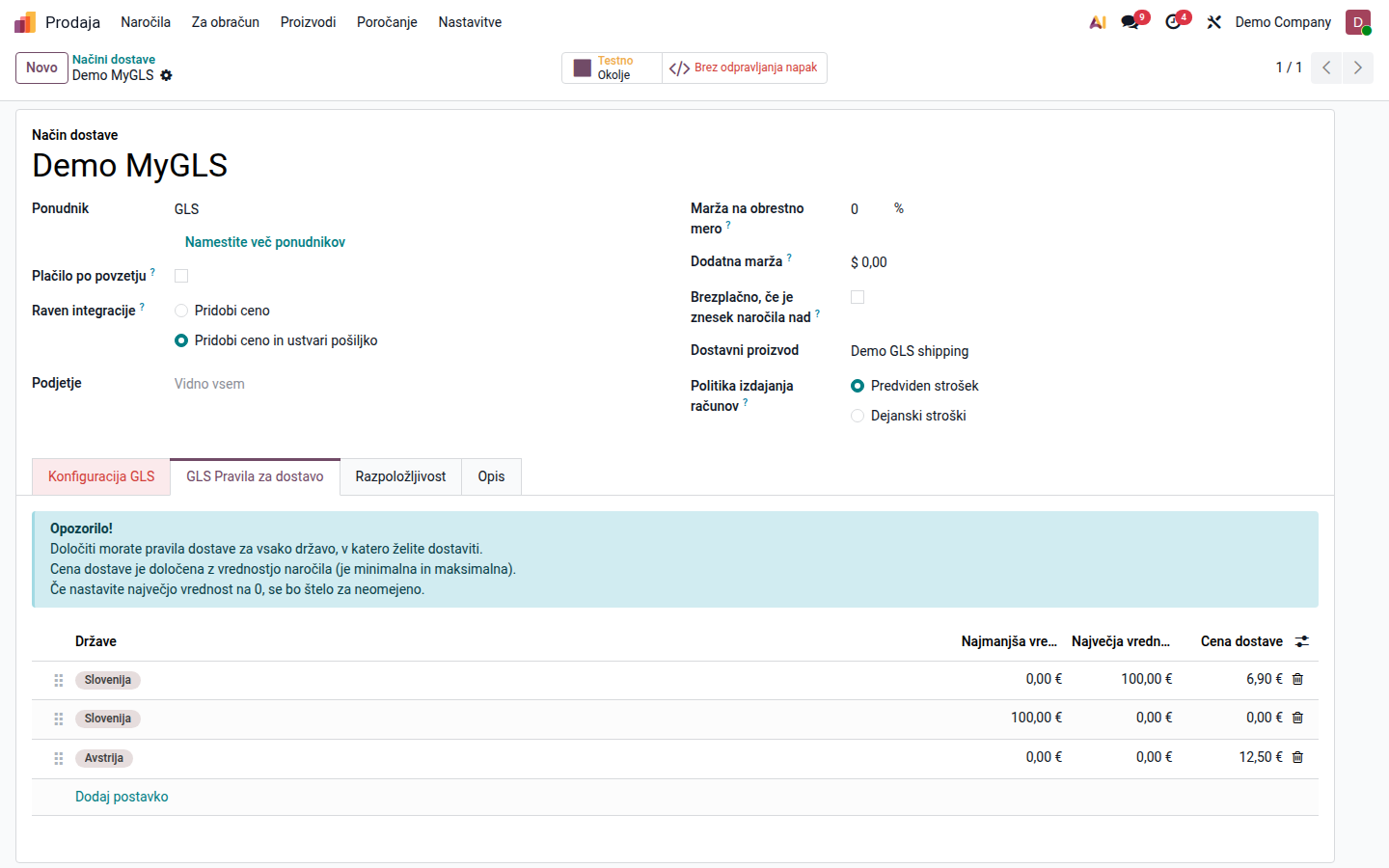Open the Poročanje menu
Screen dimensions: 1389x868
(387, 22)
